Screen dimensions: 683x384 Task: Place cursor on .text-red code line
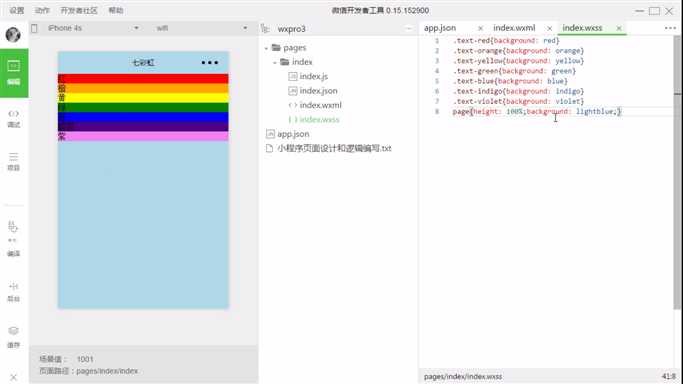(506, 40)
